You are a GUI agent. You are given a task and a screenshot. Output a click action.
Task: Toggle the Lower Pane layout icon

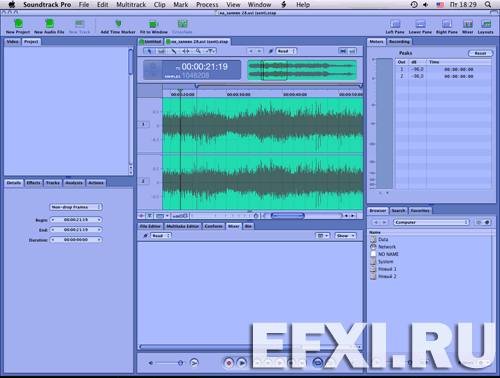pos(420,27)
